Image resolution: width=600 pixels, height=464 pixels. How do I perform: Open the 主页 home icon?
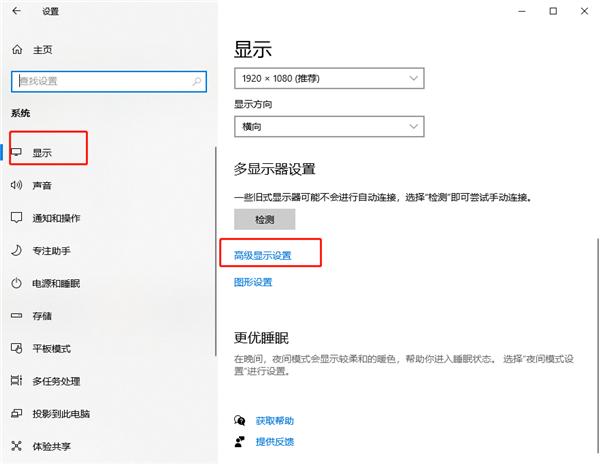point(17,49)
